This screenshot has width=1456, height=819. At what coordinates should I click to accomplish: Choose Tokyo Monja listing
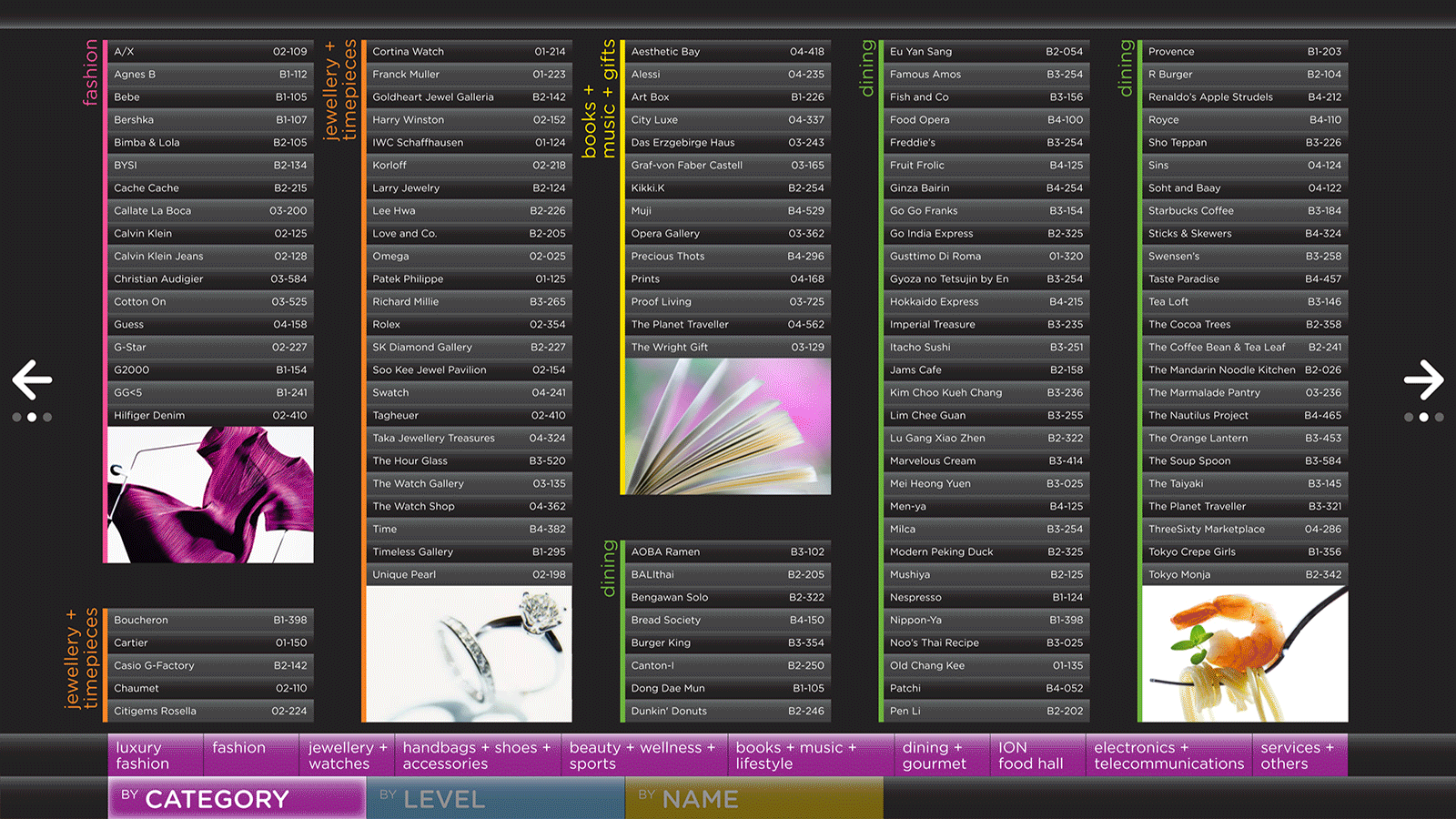[1244, 575]
